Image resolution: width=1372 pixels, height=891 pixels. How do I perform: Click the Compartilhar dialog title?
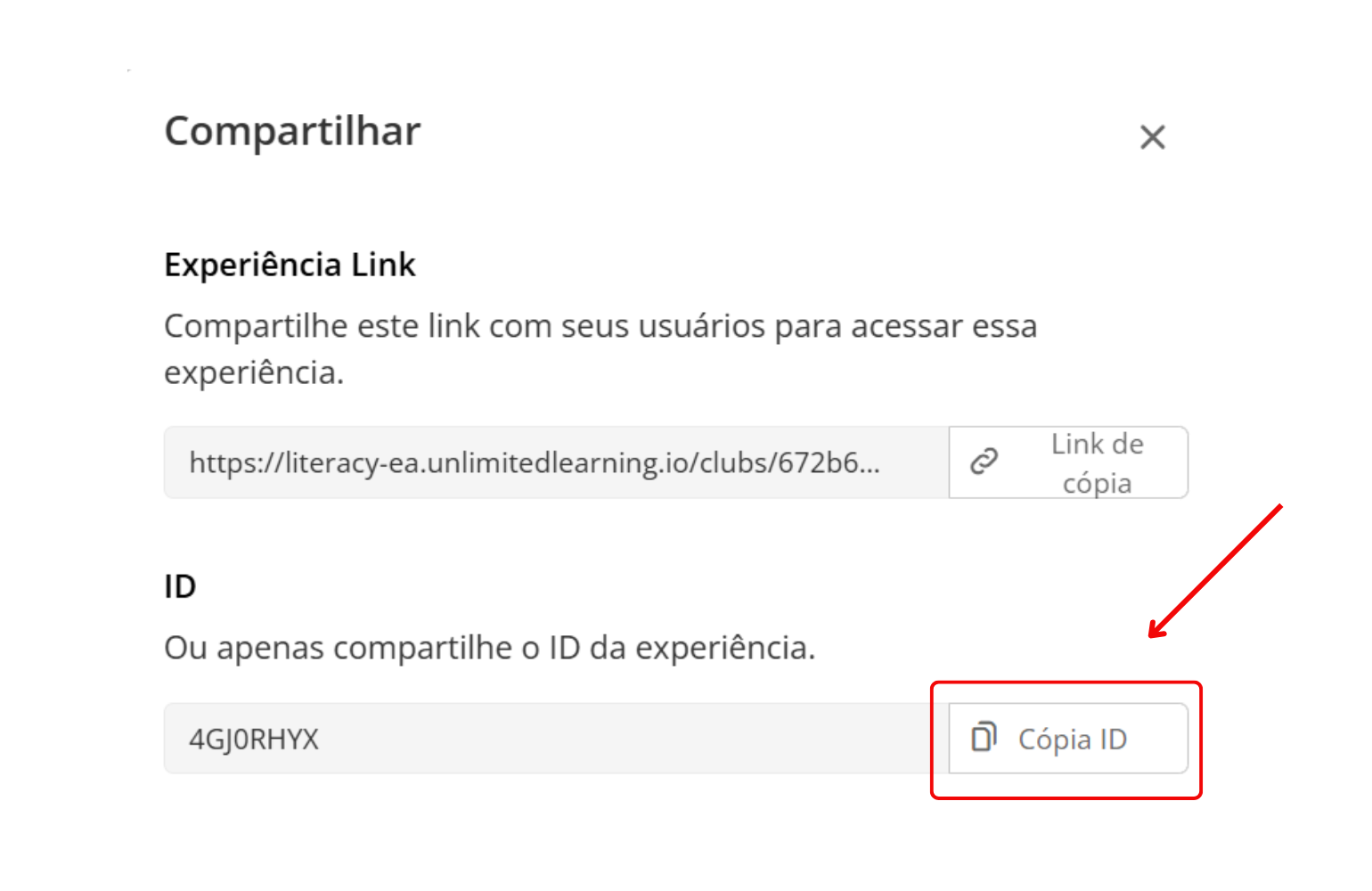292,132
